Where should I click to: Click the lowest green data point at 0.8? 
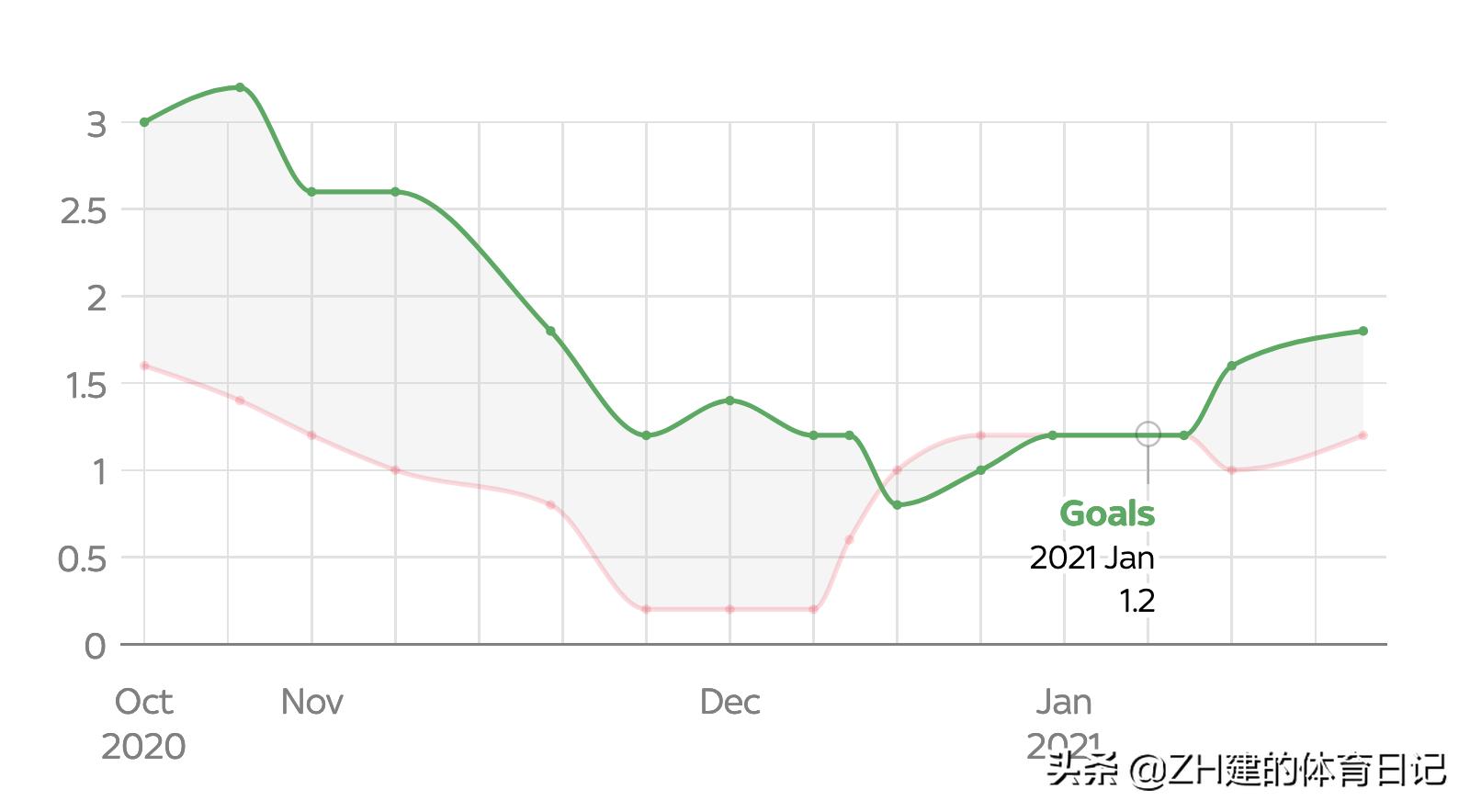pos(897,504)
